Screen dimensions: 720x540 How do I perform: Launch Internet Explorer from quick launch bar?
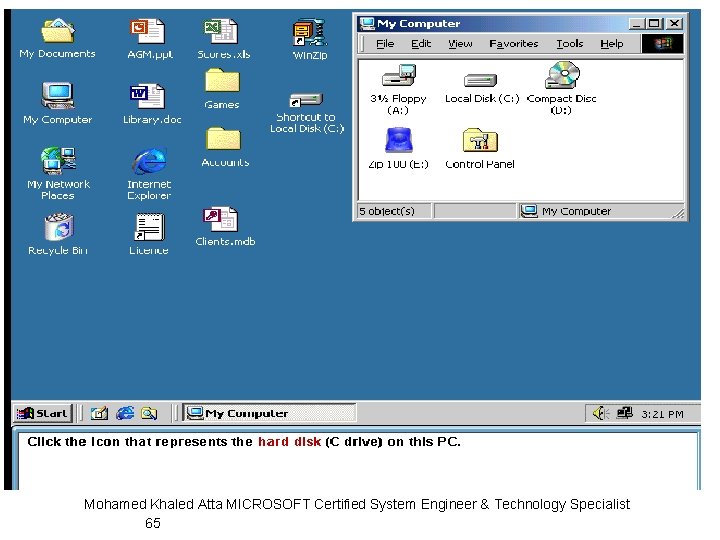(x=124, y=413)
